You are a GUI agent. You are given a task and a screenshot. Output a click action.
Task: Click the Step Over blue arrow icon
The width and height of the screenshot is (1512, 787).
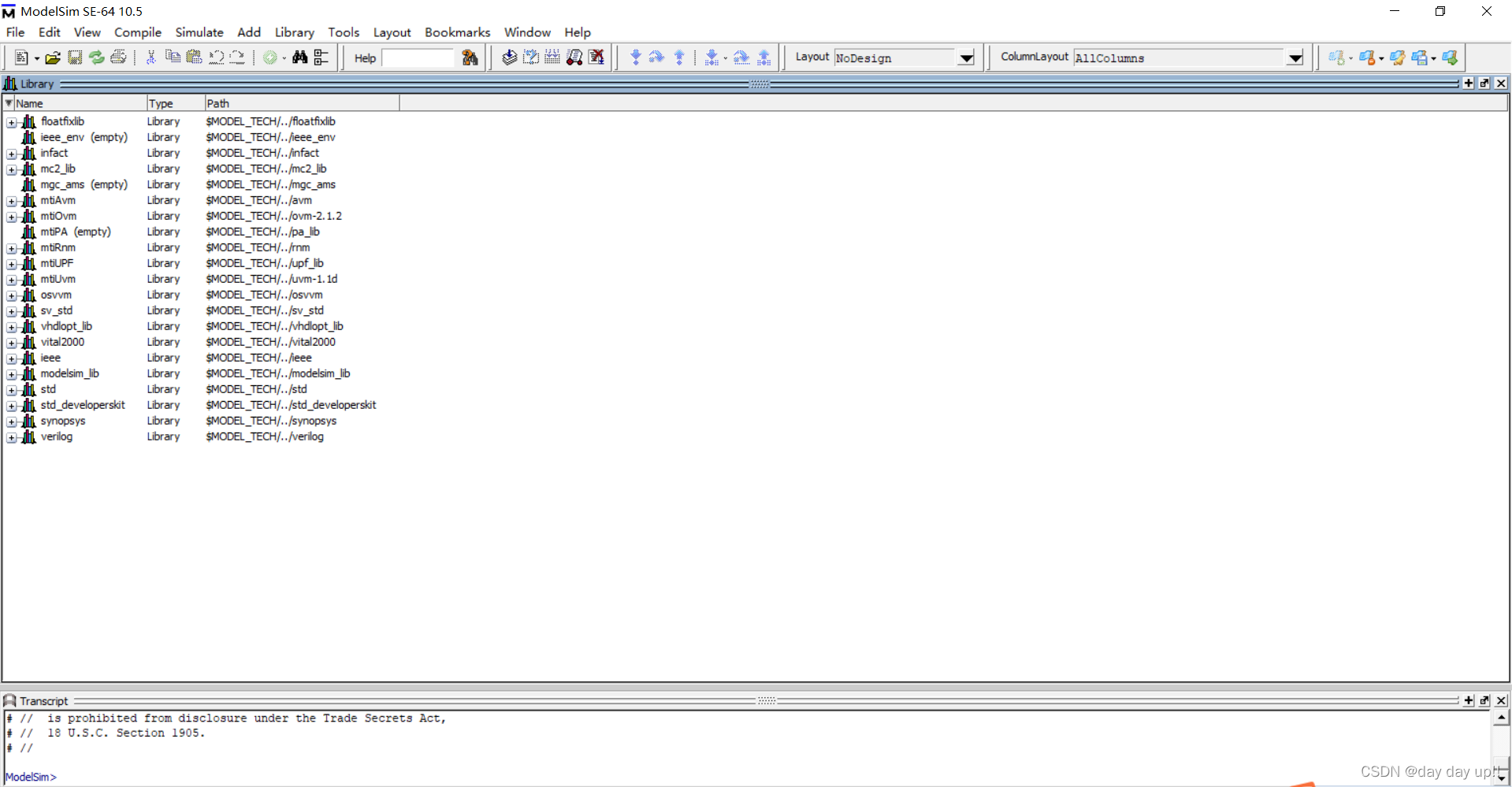(x=657, y=58)
